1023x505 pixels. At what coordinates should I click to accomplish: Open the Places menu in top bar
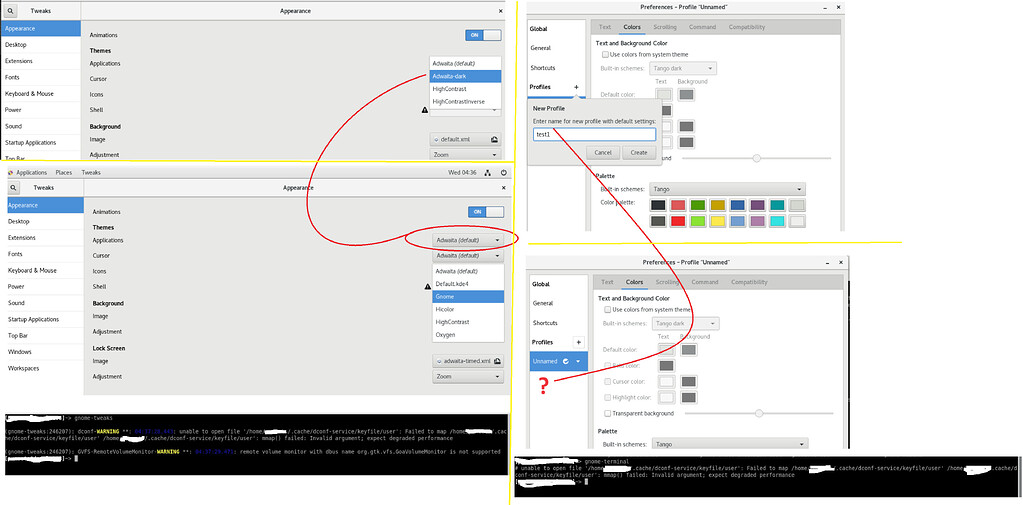(63, 172)
